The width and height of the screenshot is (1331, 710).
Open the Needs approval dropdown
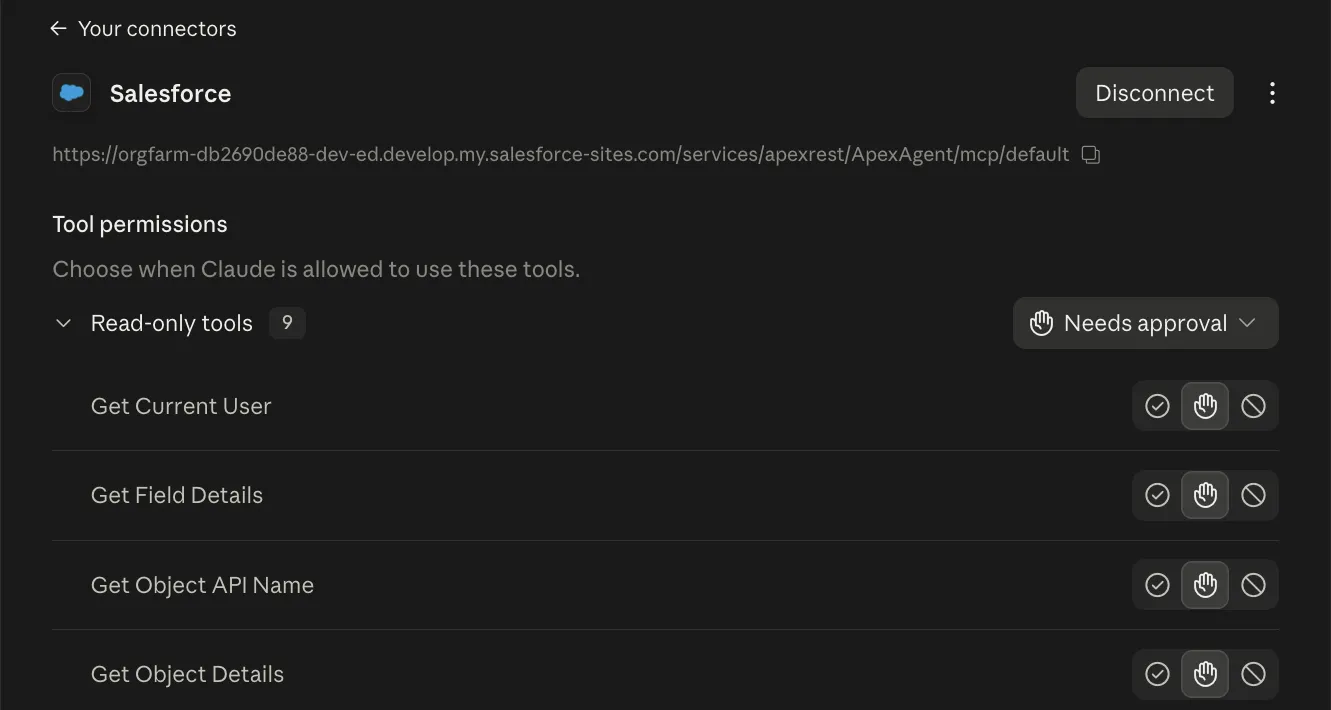(x=1145, y=323)
